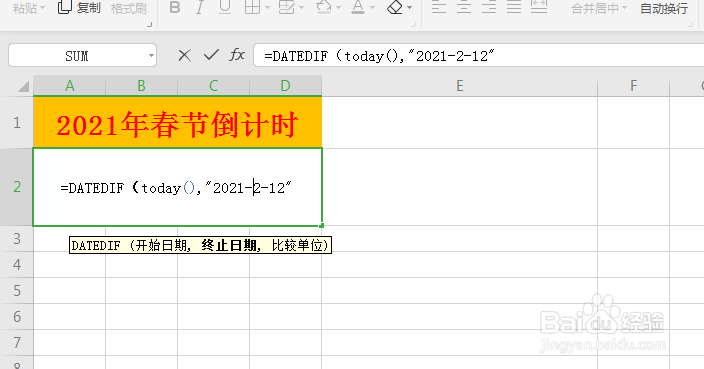Viewport: 704px width, 369px height.
Task: Toggle italic formatting
Action: (200, 8)
